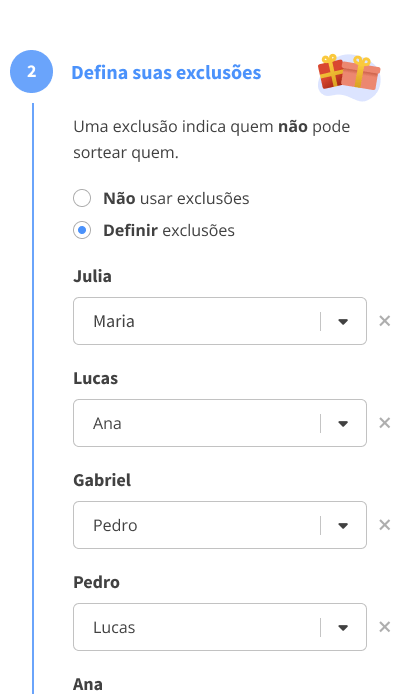This screenshot has height=694, width=412.
Task: Delete Gabriel's Pedro exclusion via X icon
Action: [x=385, y=524]
